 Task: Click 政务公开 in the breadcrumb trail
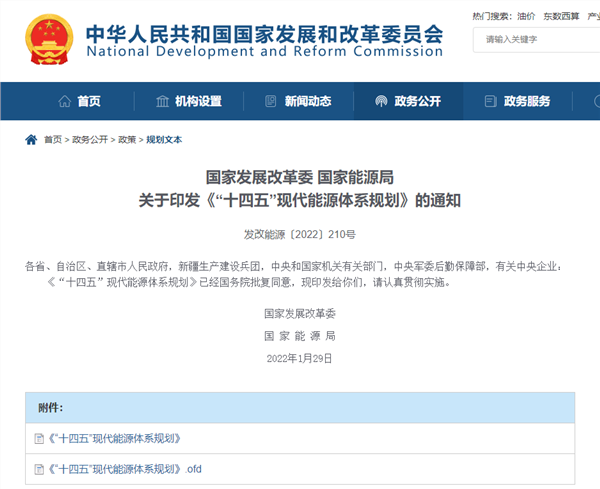tap(89, 140)
